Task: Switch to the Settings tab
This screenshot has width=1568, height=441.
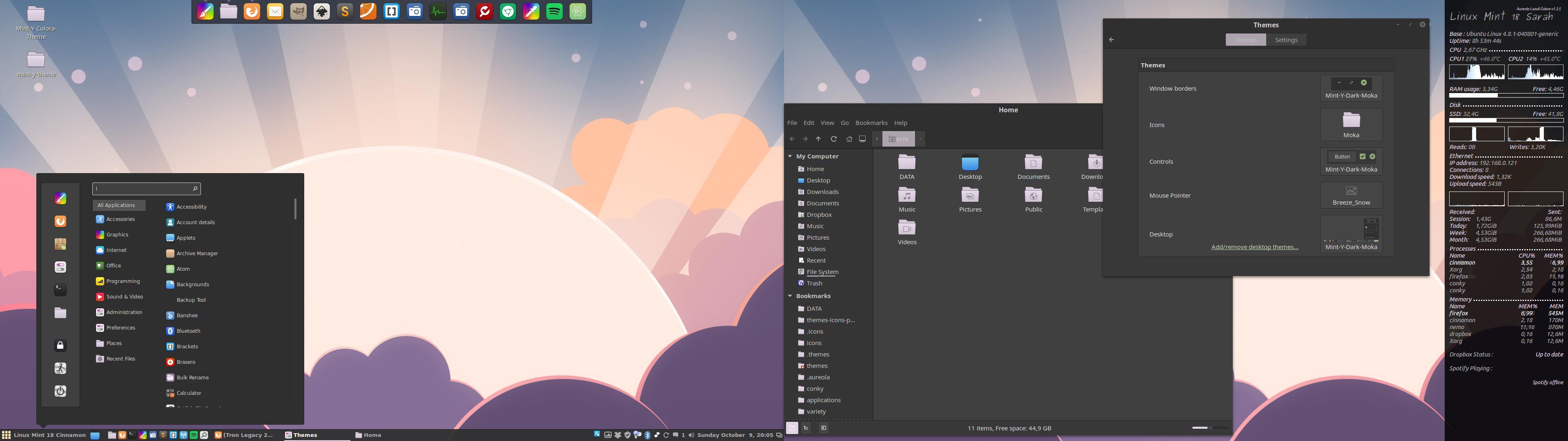Action: 1286,40
